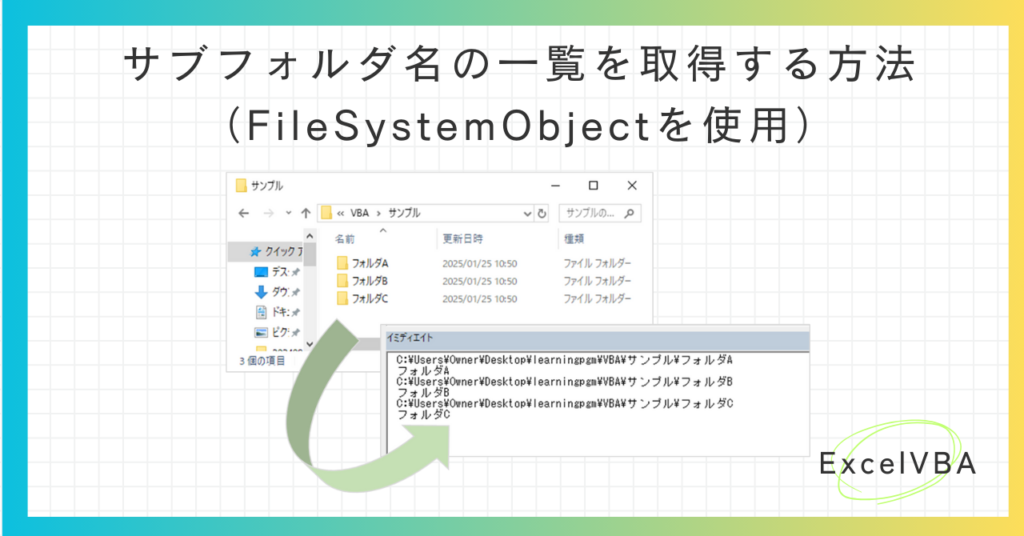Open the Desktop shortcut in sidebar

click(x=276, y=272)
